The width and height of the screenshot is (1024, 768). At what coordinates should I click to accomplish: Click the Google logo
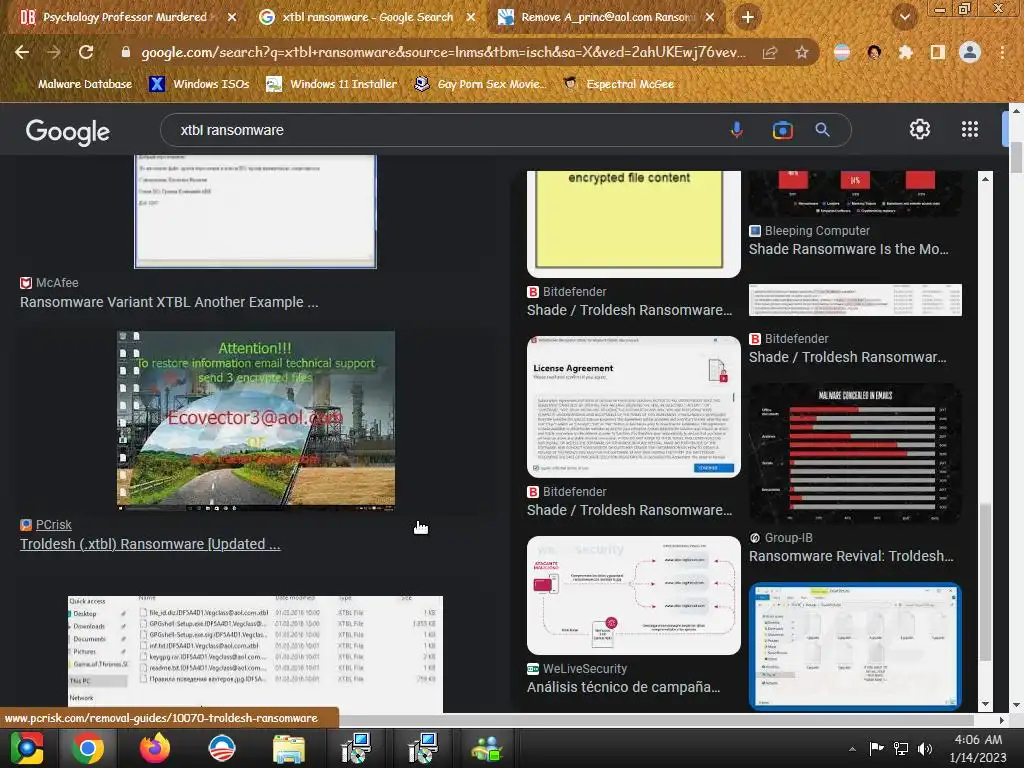point(68,132)
